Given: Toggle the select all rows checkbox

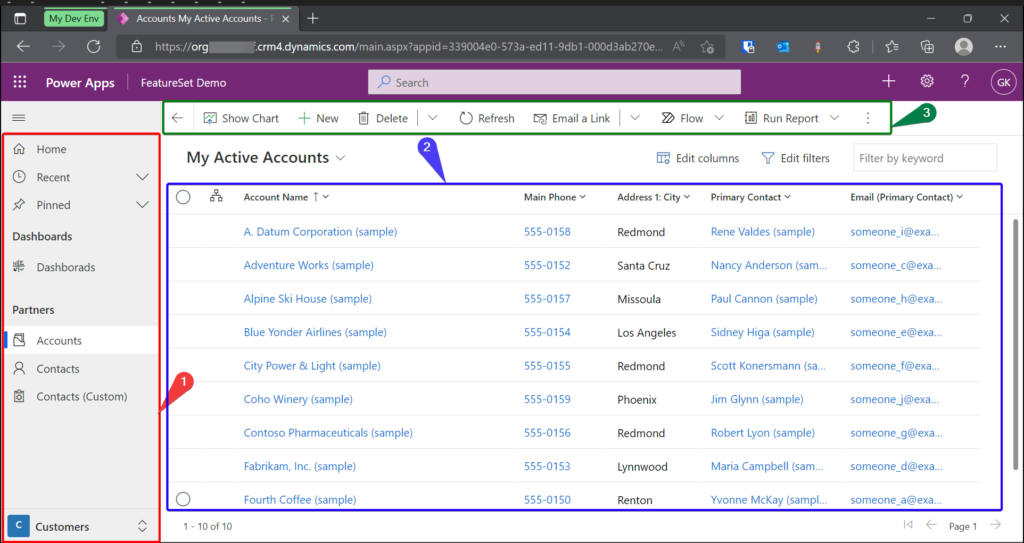Looking at the screenshot, I should [183, 197].
